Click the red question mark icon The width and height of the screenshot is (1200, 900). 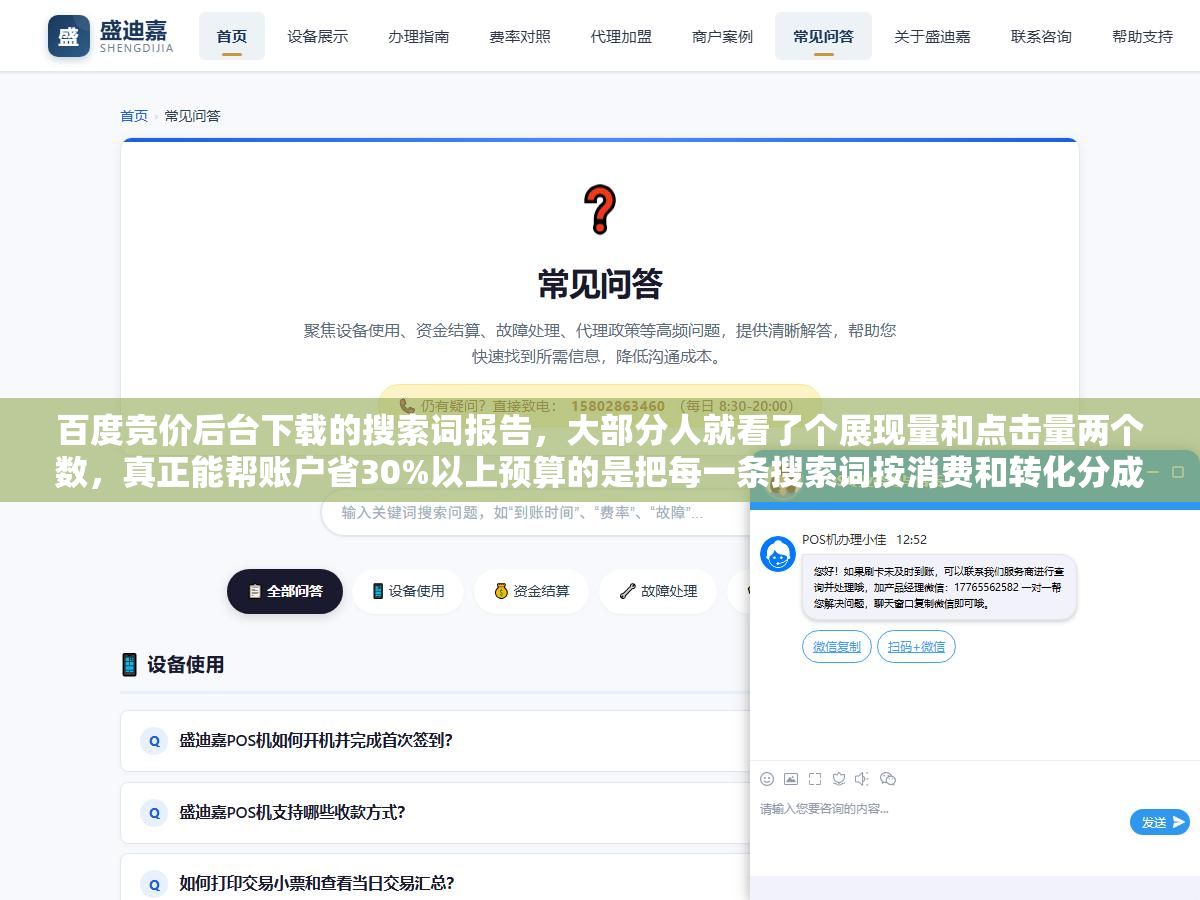coord(599,210)
